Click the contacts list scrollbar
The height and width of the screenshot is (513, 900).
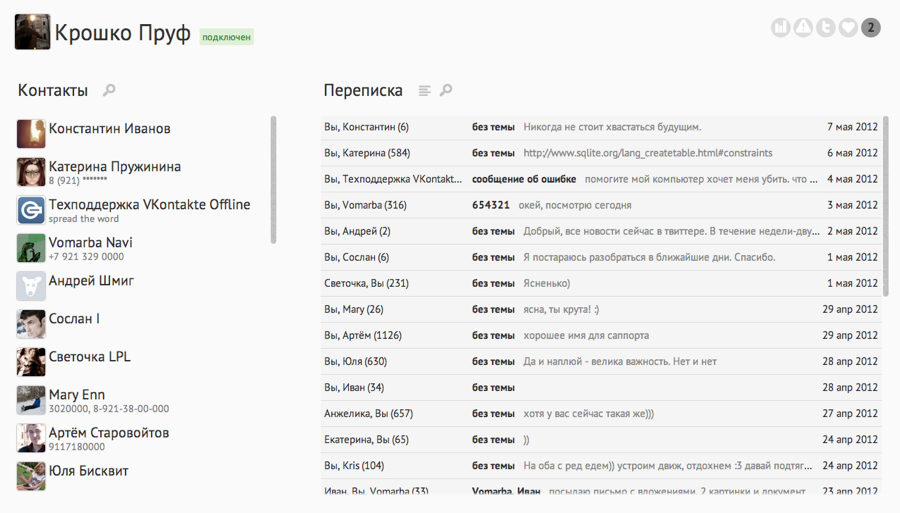(x=273, y=180)
